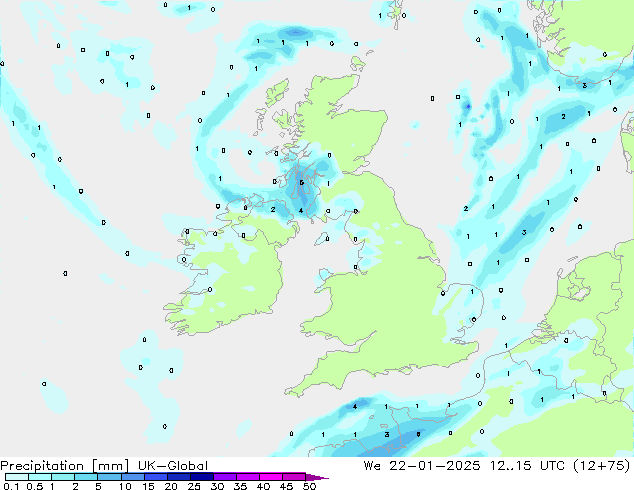This screenshot has height=490, width=634.
Task: Click the '15' legend scale label
Action: tap(148, 486)
